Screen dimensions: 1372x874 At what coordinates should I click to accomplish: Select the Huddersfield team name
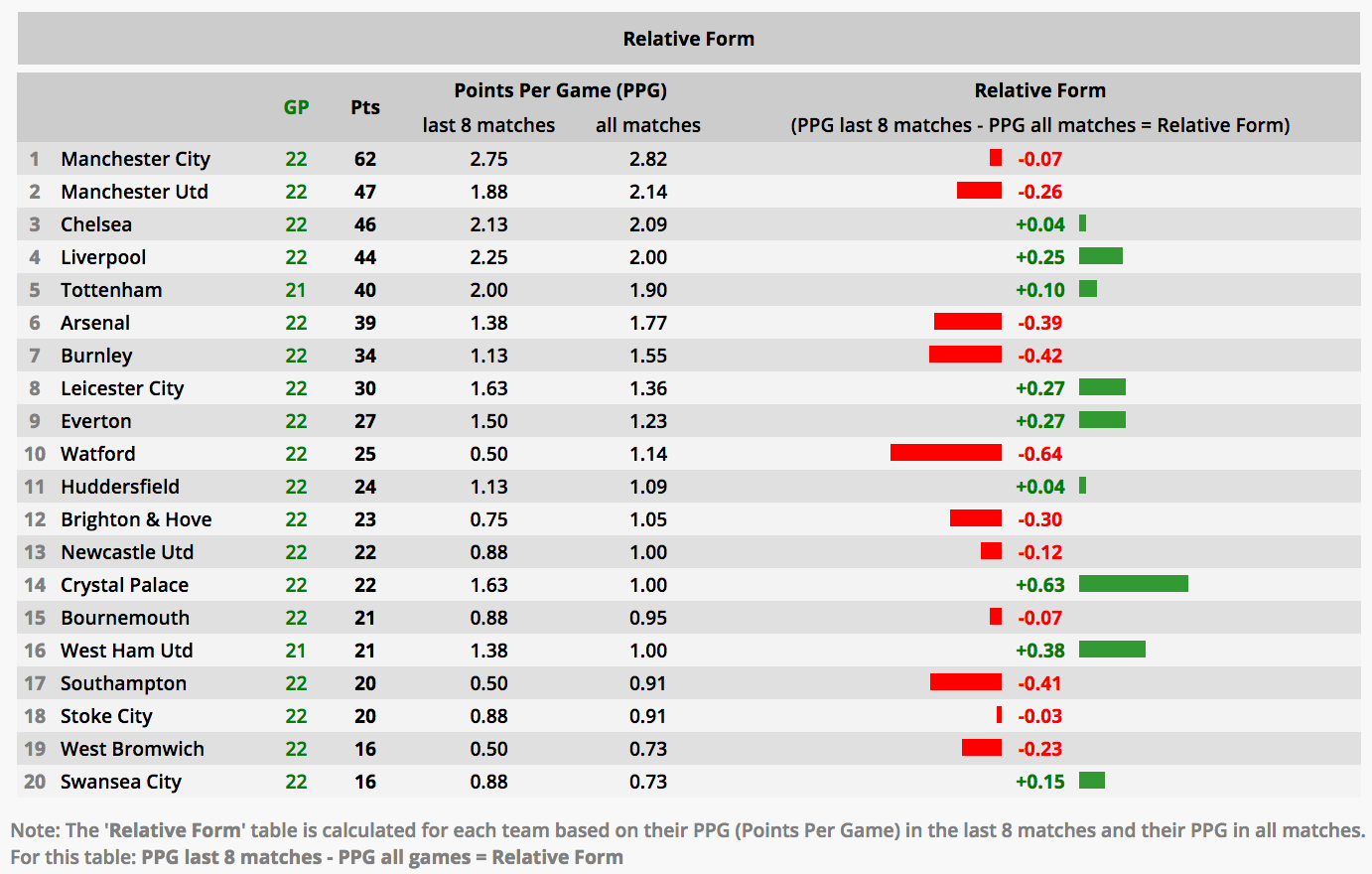coord(120,487)
